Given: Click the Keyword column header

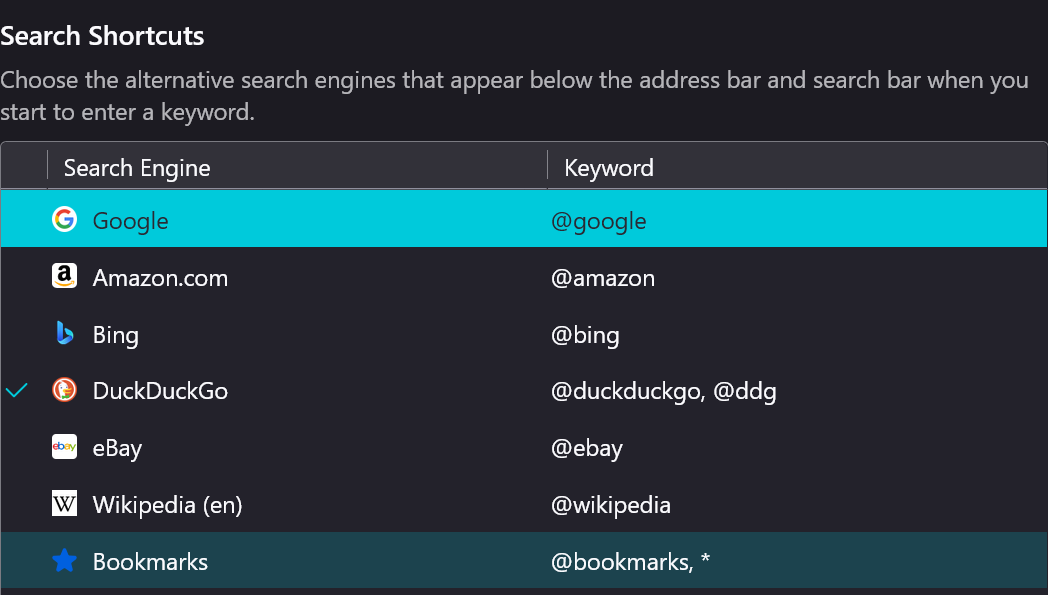Looking at the screenshot, I should [x=609, y=167].
